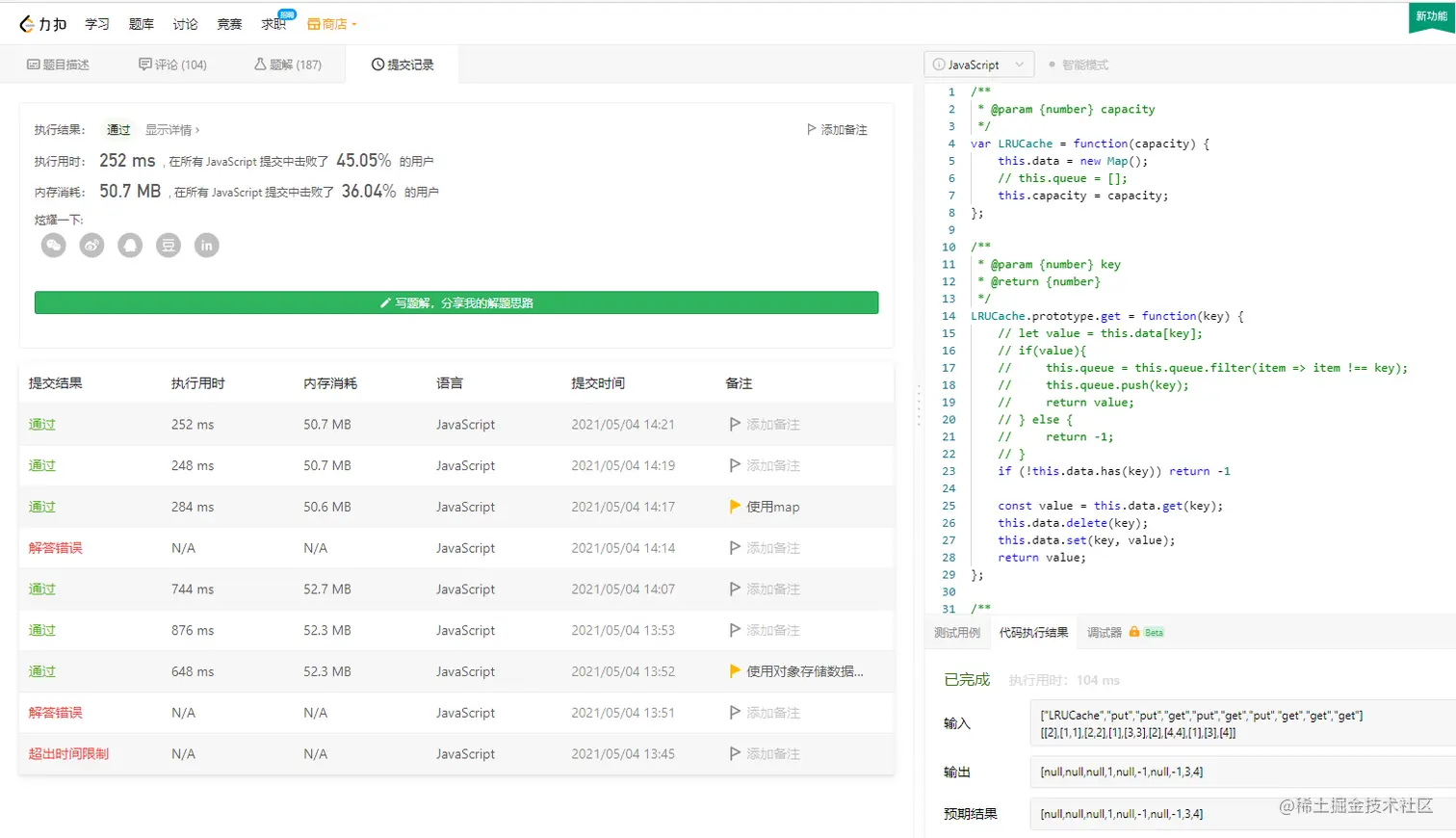Open the 通过 submission with 744 ms
The width and height of the screenshot is (1456, 838).
point(42,589)
